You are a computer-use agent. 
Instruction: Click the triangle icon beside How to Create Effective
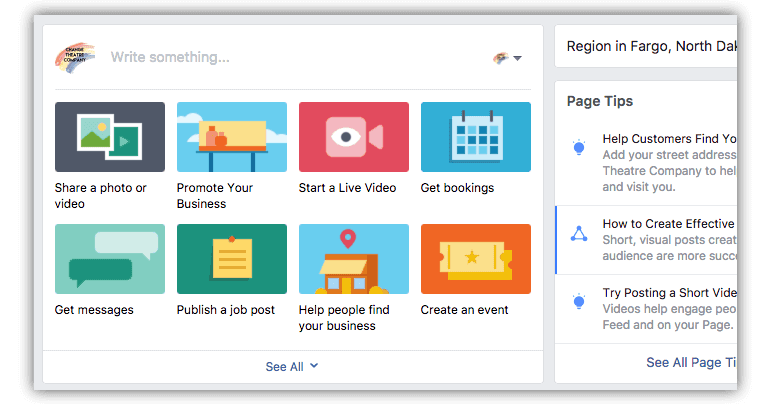pos(578,233)
